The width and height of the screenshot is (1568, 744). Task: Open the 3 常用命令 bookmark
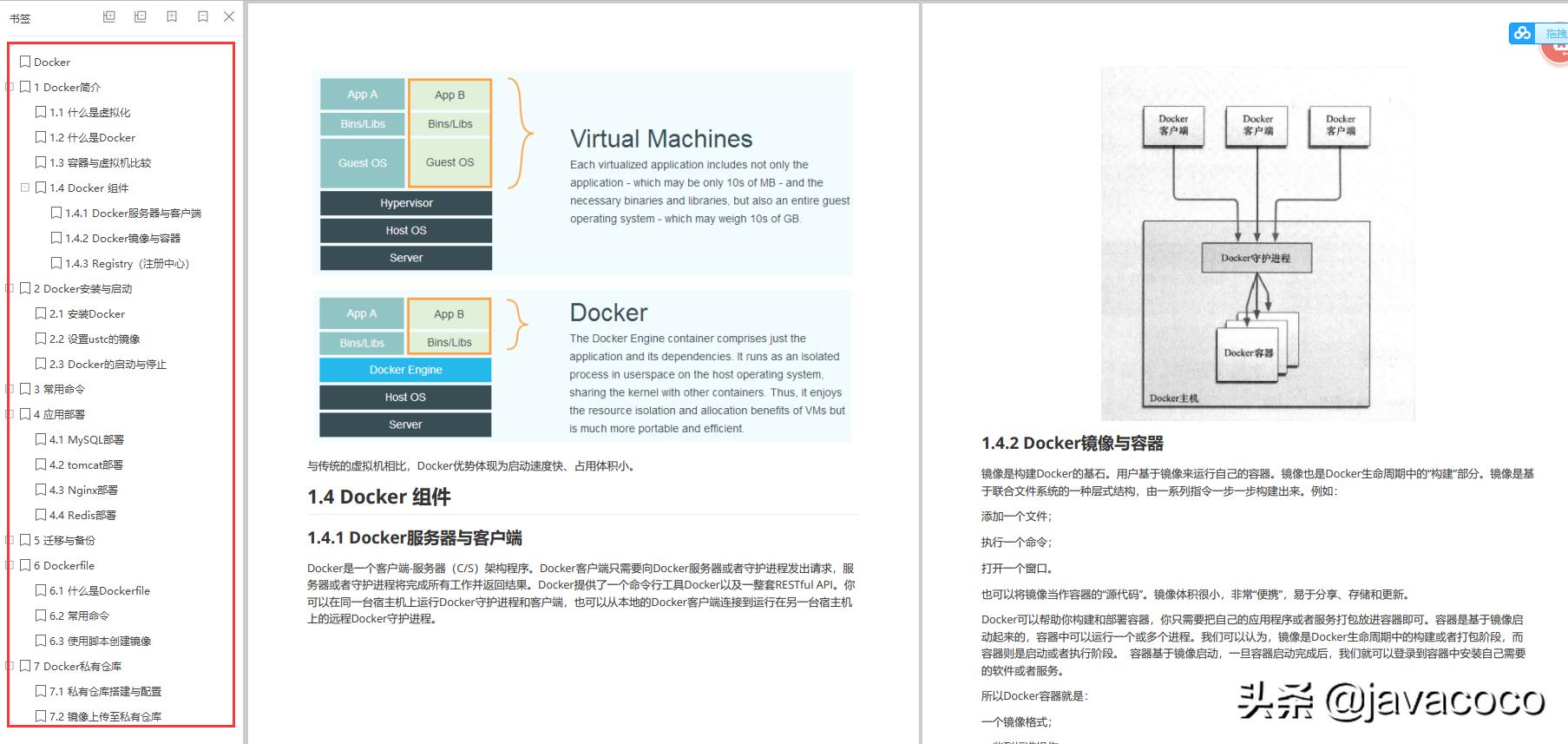coord(59,389)
